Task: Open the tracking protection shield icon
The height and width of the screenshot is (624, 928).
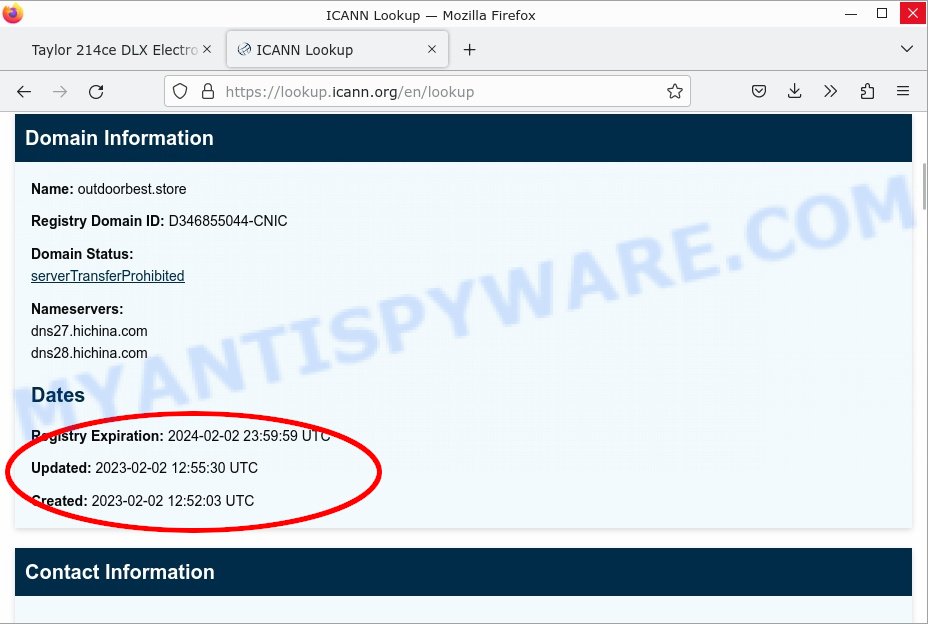Action: [x=180, y=91]
